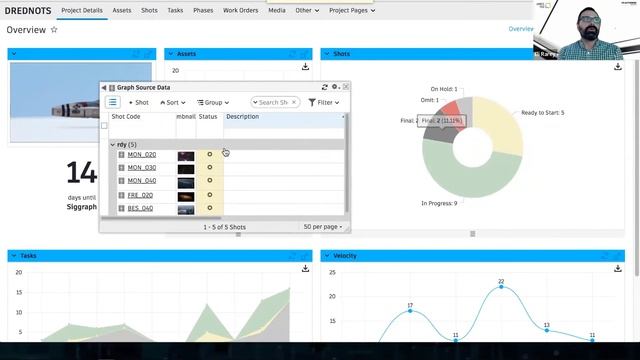The width and height of the screenshot is (640, 360).
Task: Click horizontal scrollbar in shots grid
Action: (161, 218)
